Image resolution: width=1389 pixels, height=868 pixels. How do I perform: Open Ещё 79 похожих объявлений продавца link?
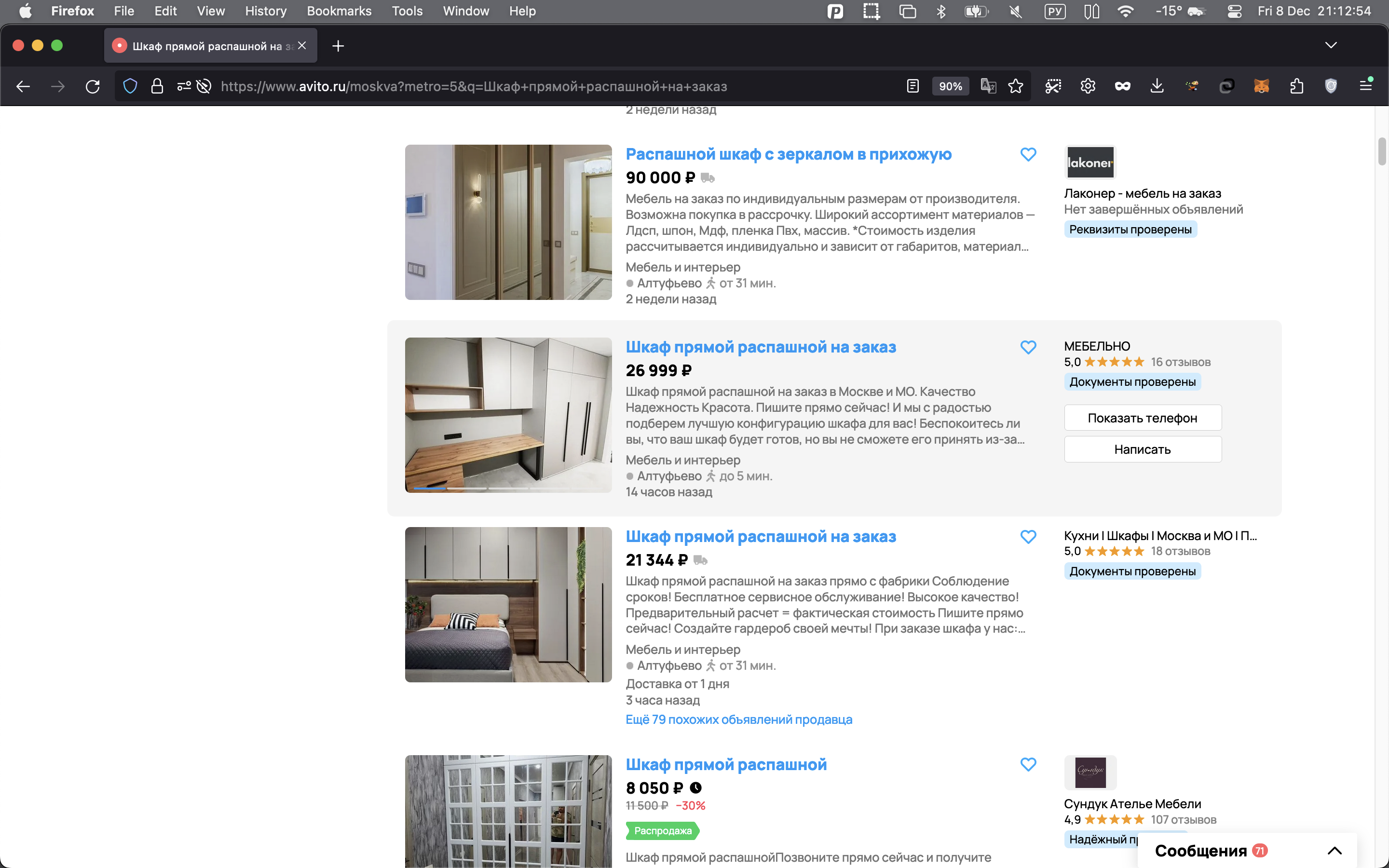(x=738, y=719)
